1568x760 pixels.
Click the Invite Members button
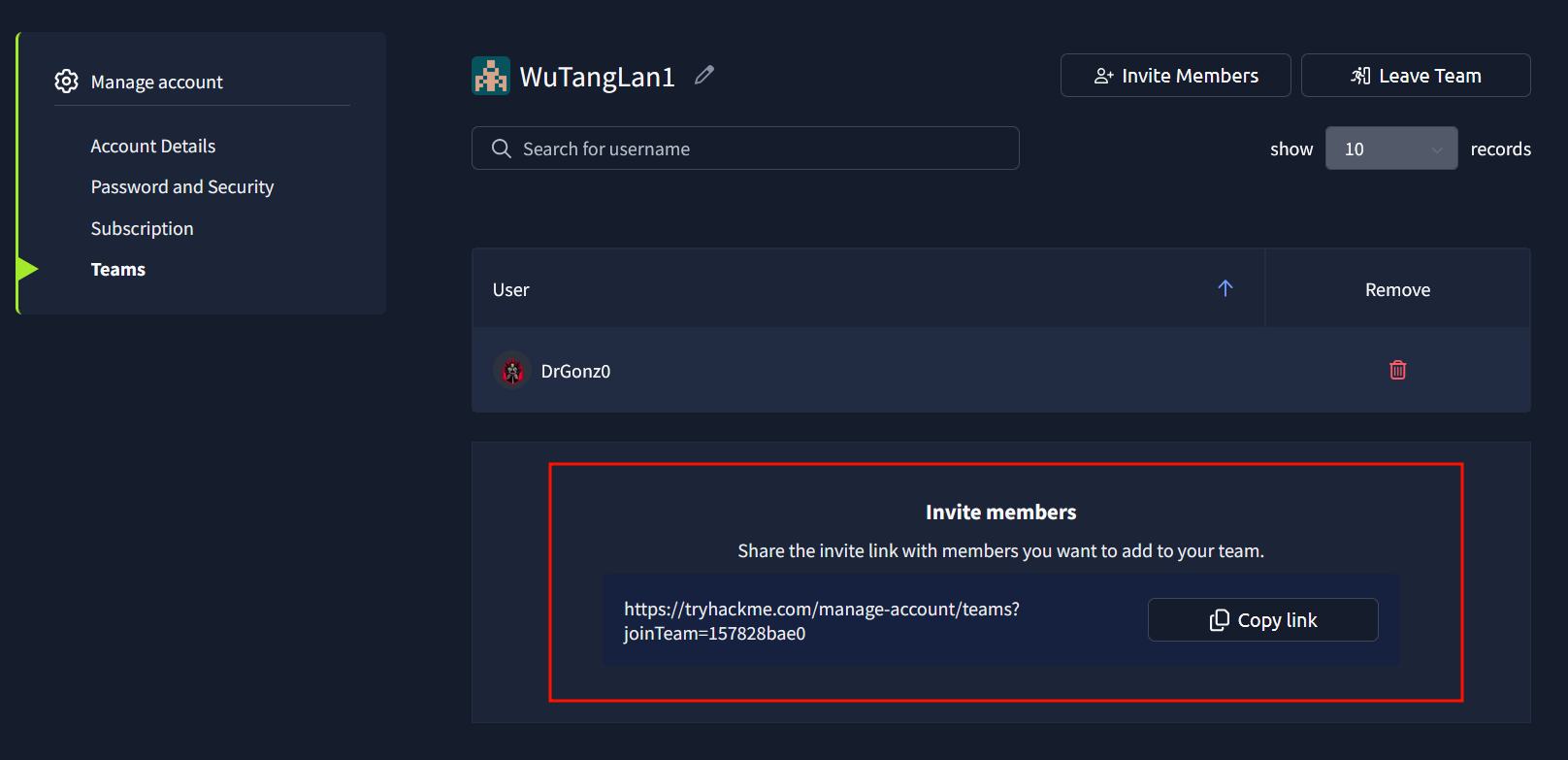(x=1176, y=76)
